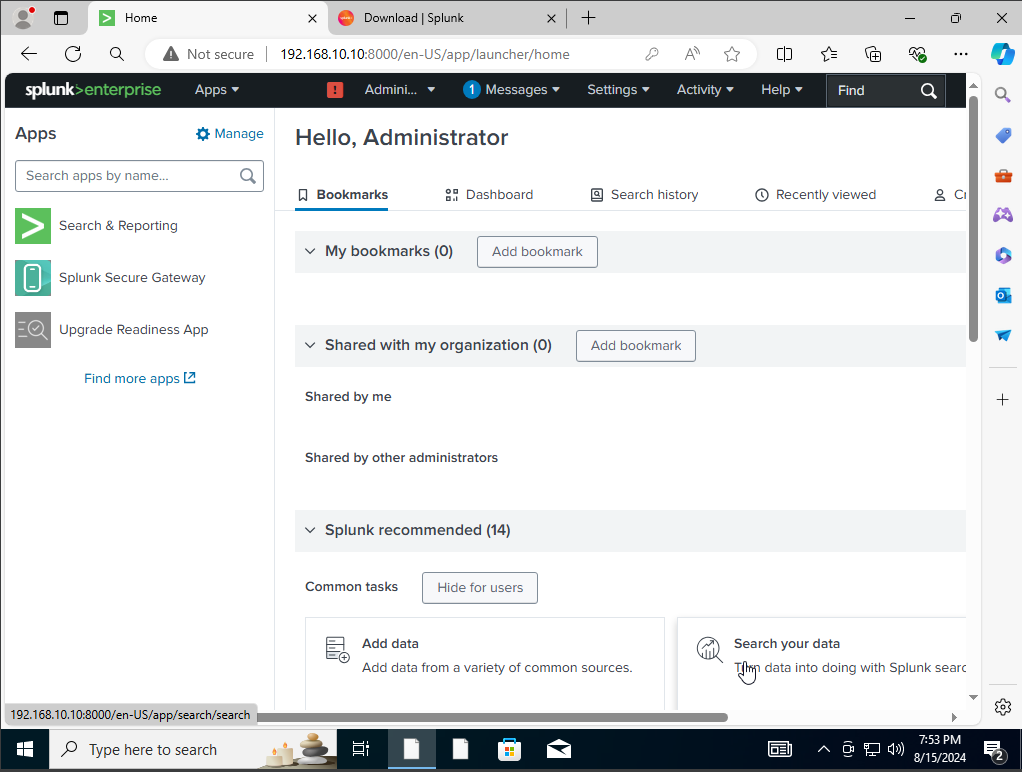Click Add bookmark for Shared with organization
Viewport: 1022px width, 772px height.
coord(636,346)
